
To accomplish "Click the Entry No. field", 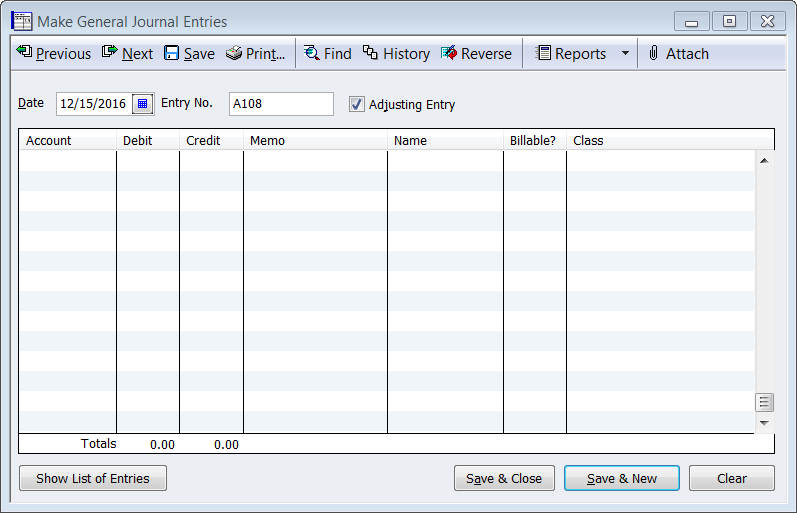I will 281,104.
